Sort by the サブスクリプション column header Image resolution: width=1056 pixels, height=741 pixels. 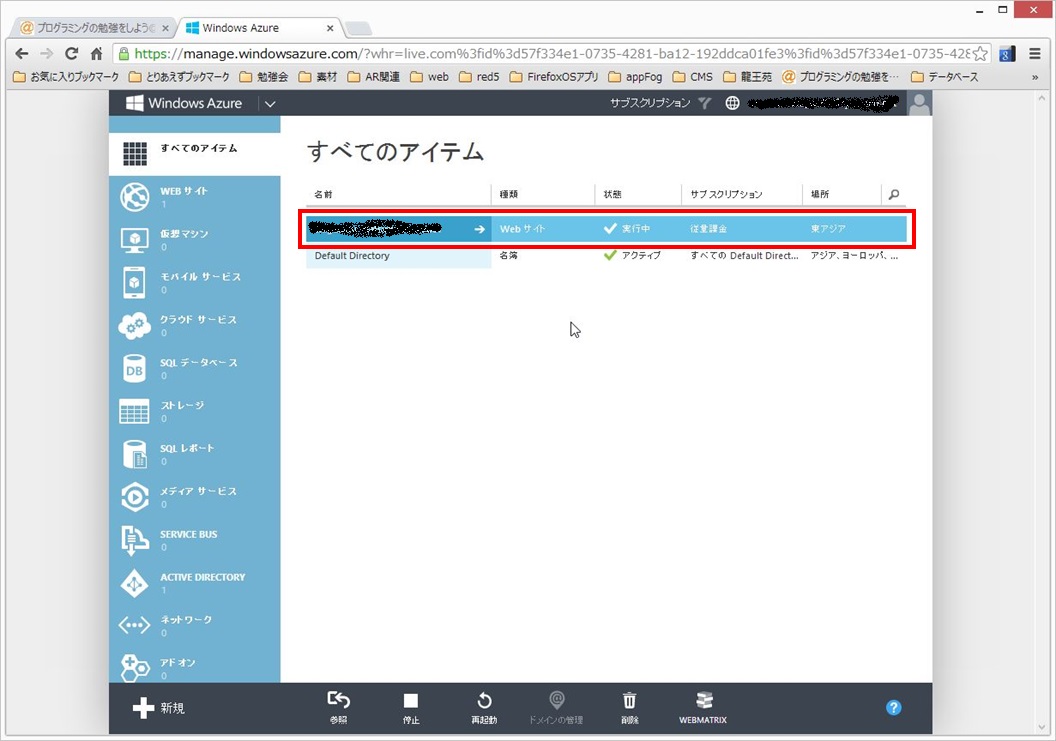tap(726, 195)
